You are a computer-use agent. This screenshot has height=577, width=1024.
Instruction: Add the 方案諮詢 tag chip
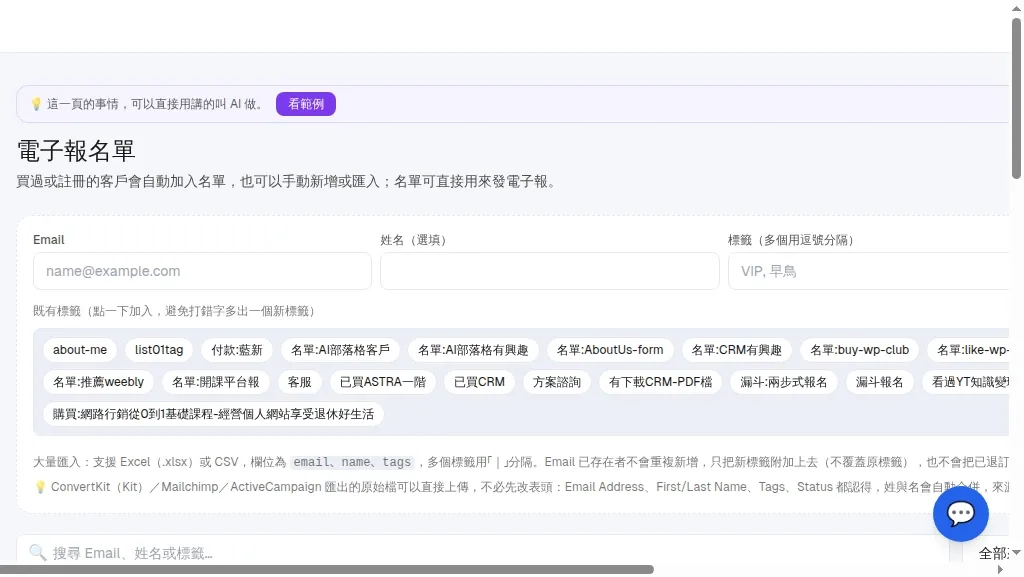tap(556, 382)
